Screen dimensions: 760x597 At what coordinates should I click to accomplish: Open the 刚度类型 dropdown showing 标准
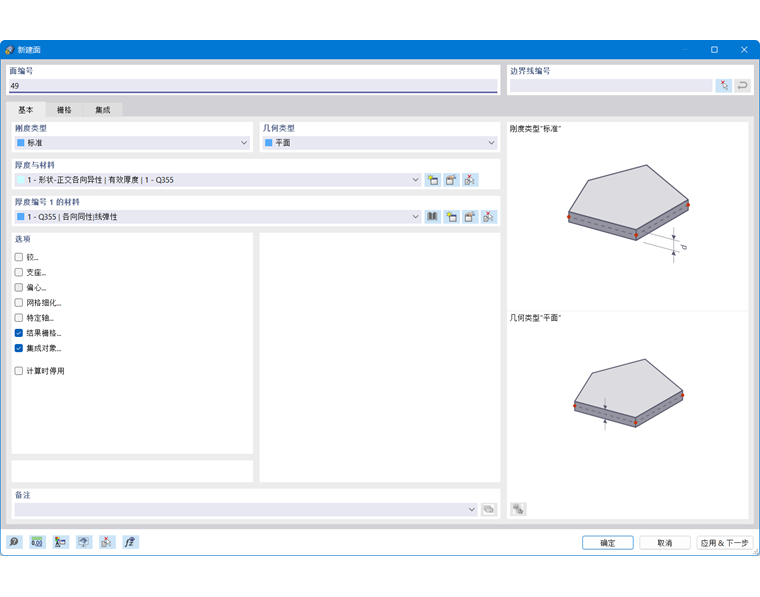click(x=132, y=143)
